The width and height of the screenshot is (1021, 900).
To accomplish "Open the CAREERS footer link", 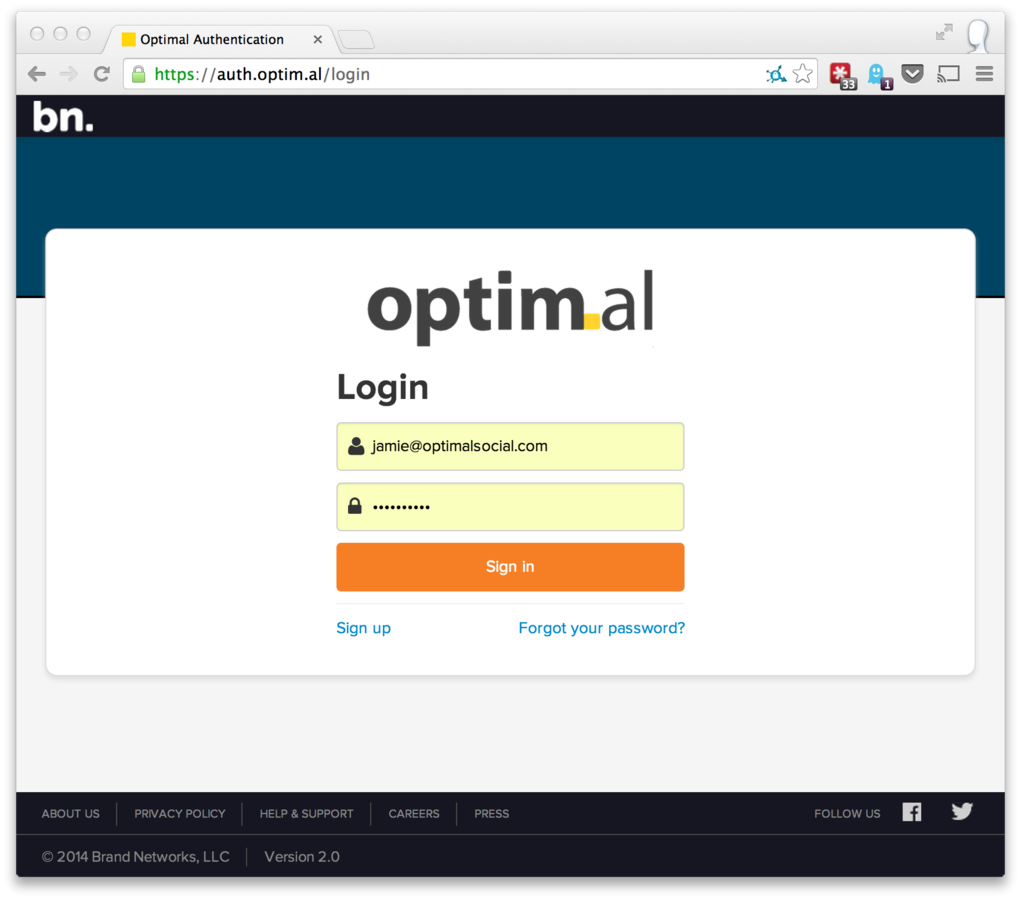I will [x=414, y=814].
